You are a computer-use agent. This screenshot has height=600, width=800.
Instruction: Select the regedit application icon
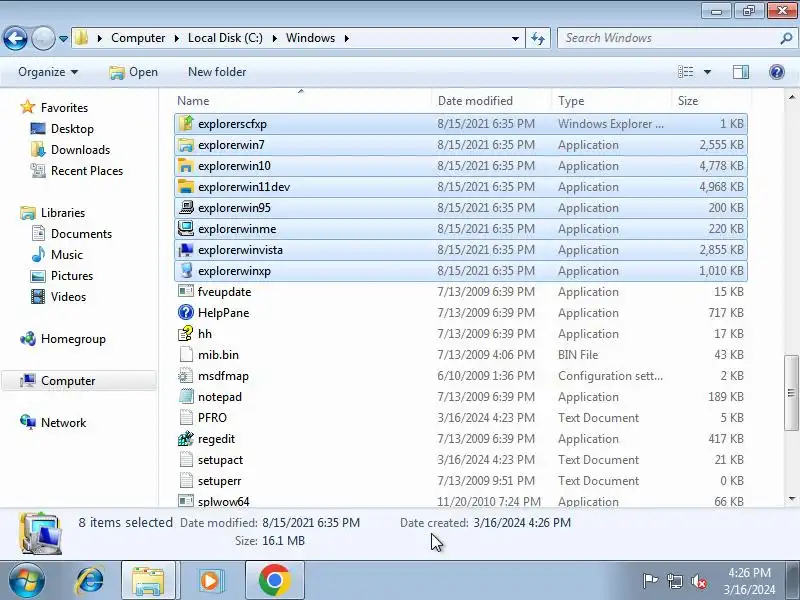(x=186, y=439)
